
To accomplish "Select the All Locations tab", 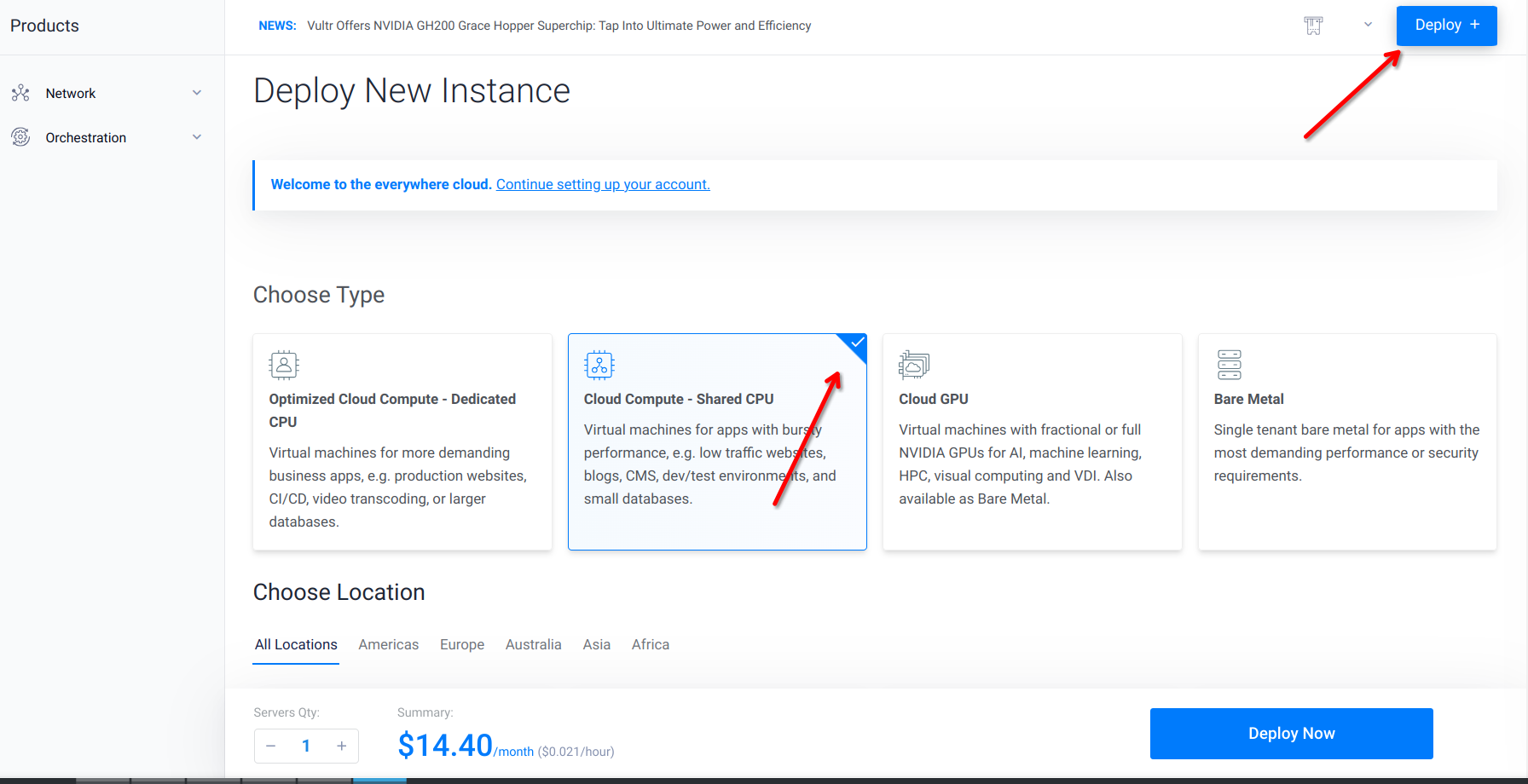I will (x=296, y=645).
